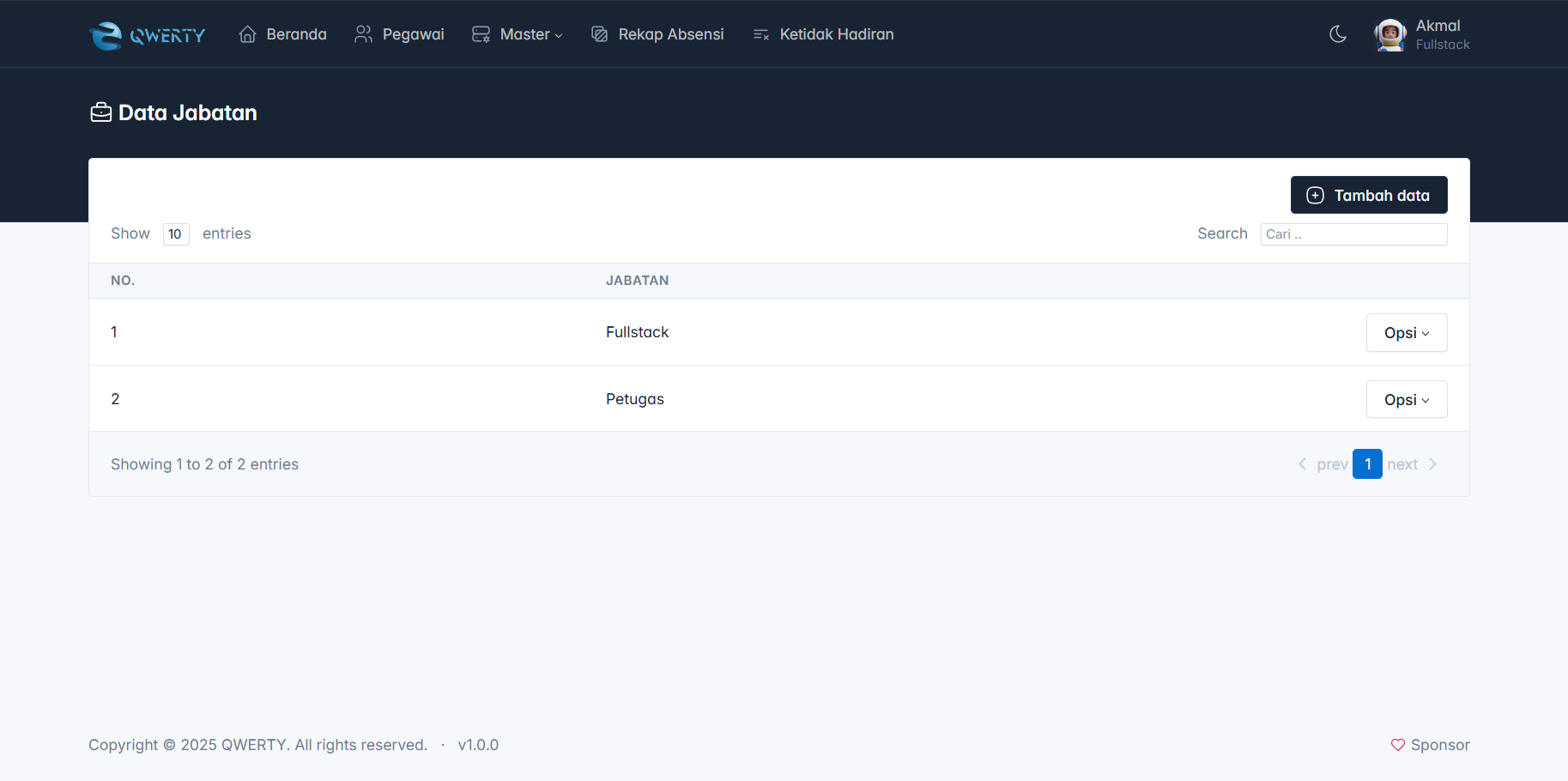
Task: Click the copyright QWERTY footer text
Action: pos(257,745)
